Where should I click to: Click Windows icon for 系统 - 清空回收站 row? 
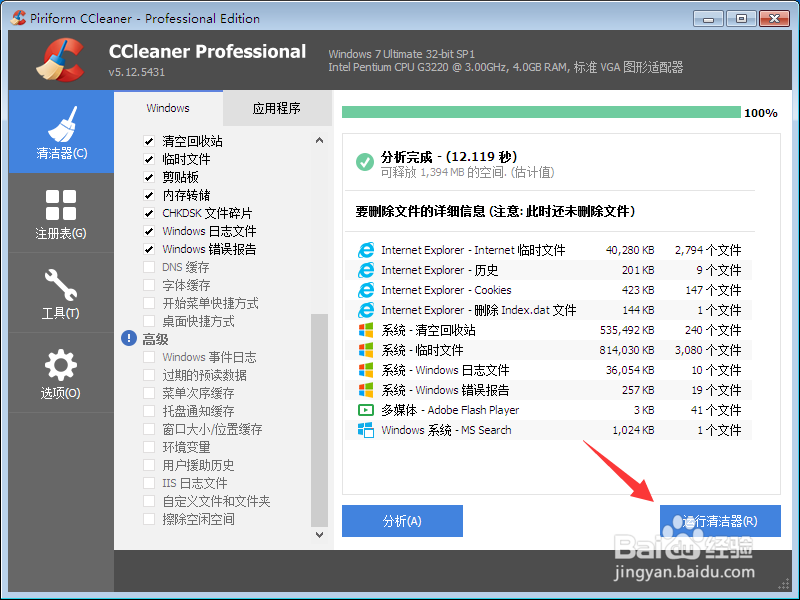pos(366,330)
